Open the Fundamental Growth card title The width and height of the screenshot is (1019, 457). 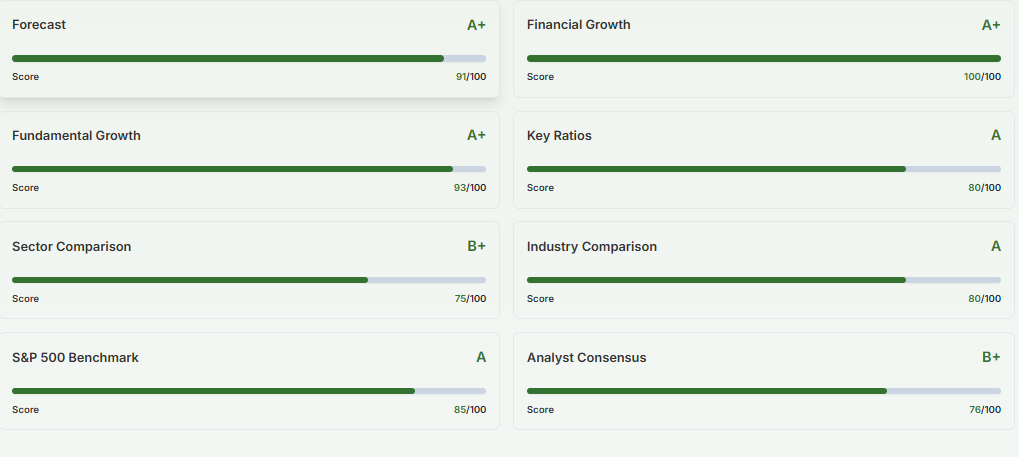coord(76,136)
